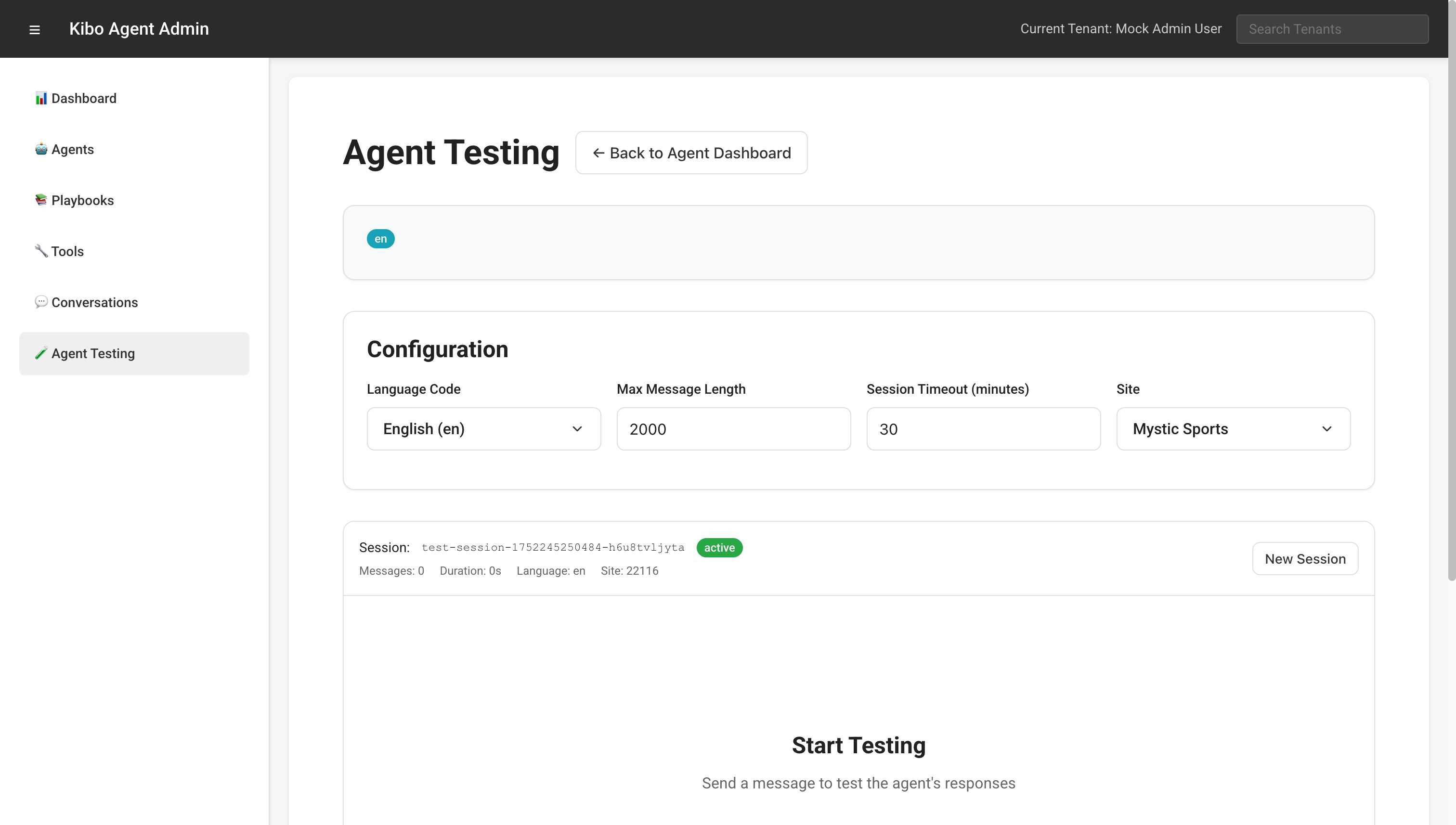The height and width of the screenshot is (825, 1456).
Task: Click the Session Timeout minutes field
Action: coord(983,429)
